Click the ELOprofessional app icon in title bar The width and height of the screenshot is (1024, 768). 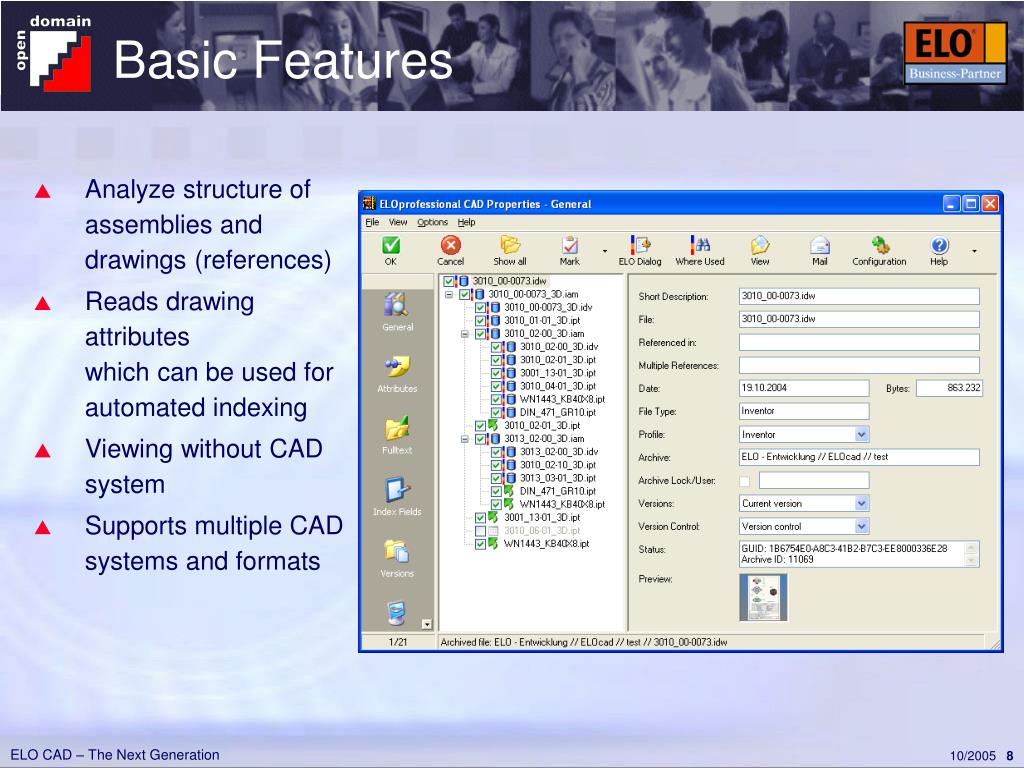(369, 204)
